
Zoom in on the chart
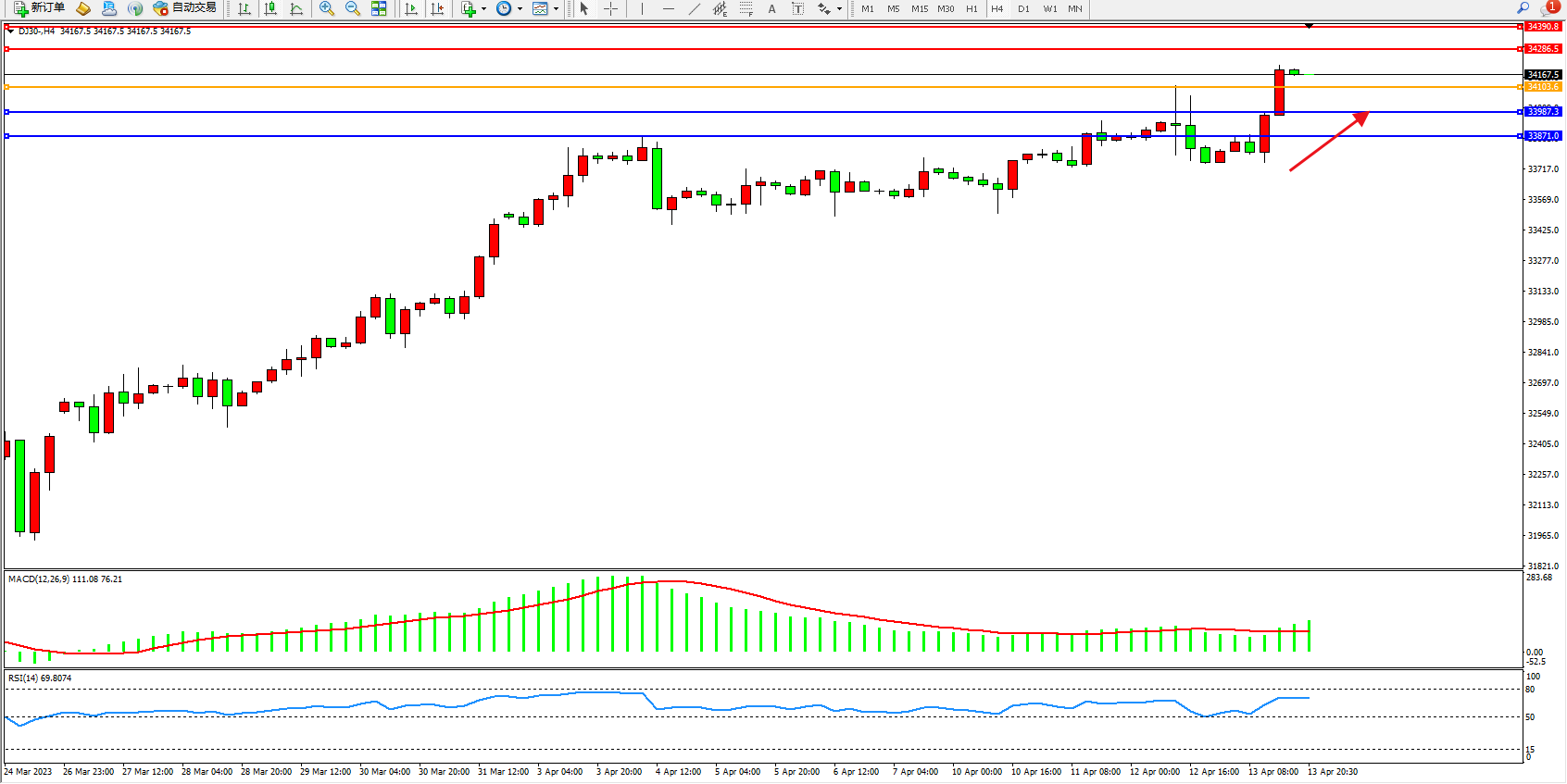click(x=327, y=8)
